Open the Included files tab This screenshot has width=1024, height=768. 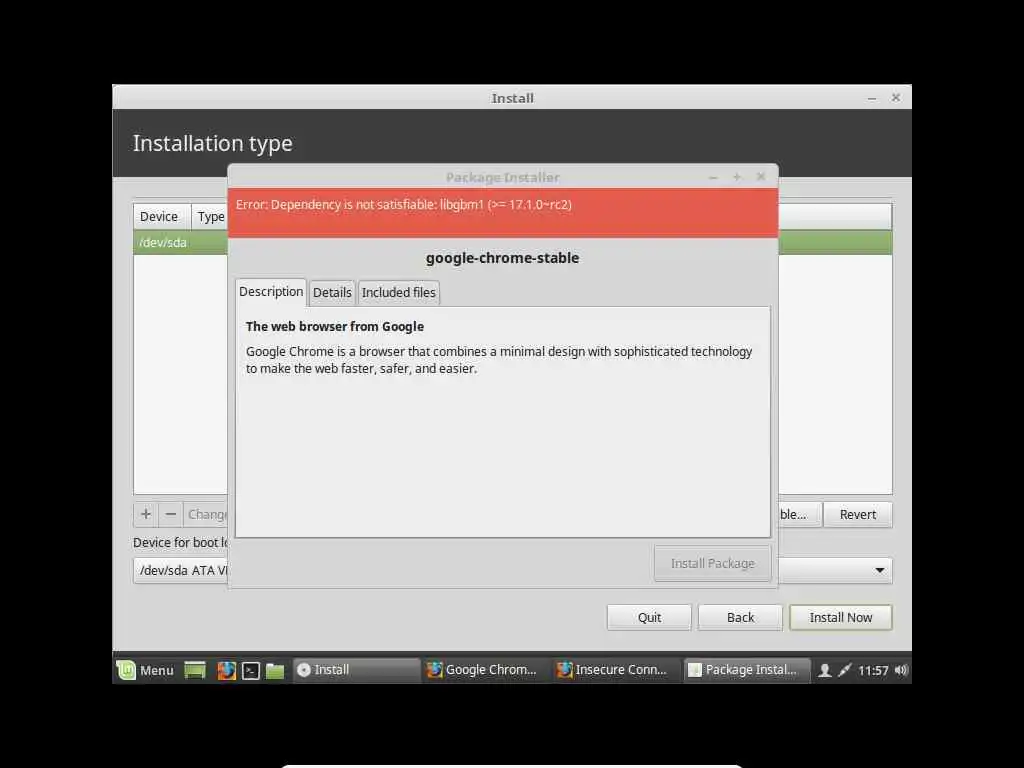399,293
